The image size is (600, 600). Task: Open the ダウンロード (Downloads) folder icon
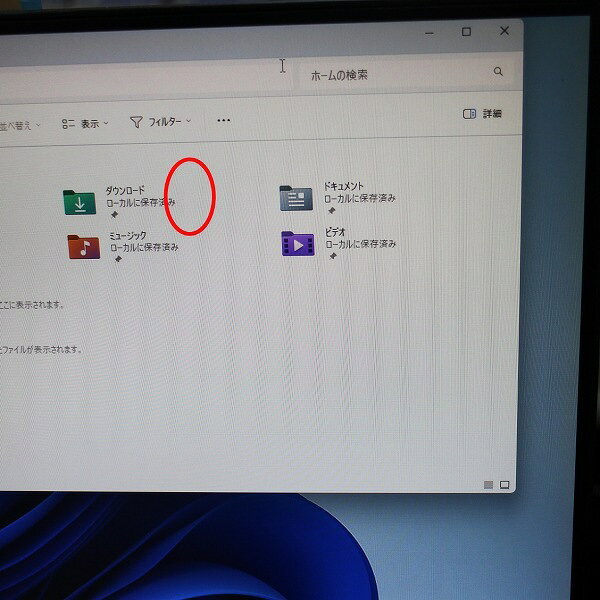80,203
